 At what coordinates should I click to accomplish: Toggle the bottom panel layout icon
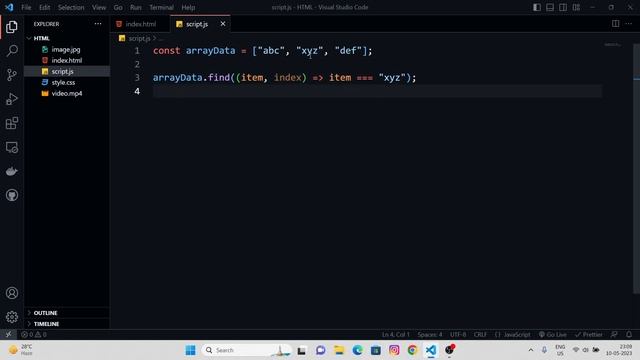[x=550, y=7]
